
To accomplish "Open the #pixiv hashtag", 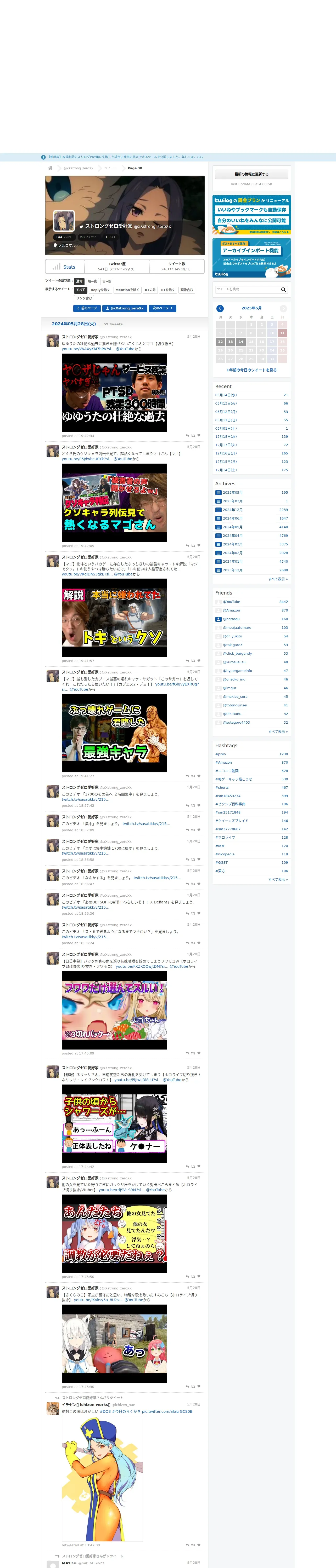I will tap(221, 754).
